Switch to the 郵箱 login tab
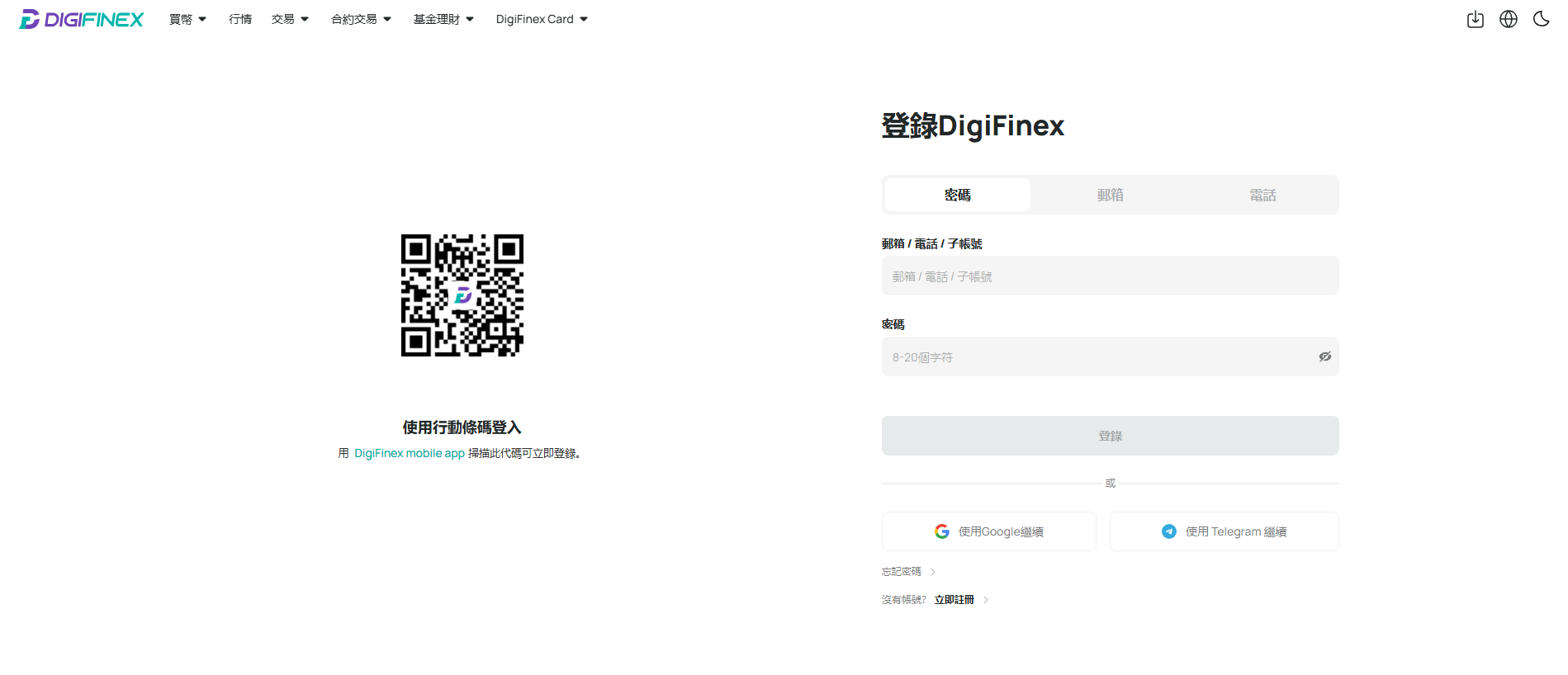The image size is (1568, 675). [x=1111, y=195]
